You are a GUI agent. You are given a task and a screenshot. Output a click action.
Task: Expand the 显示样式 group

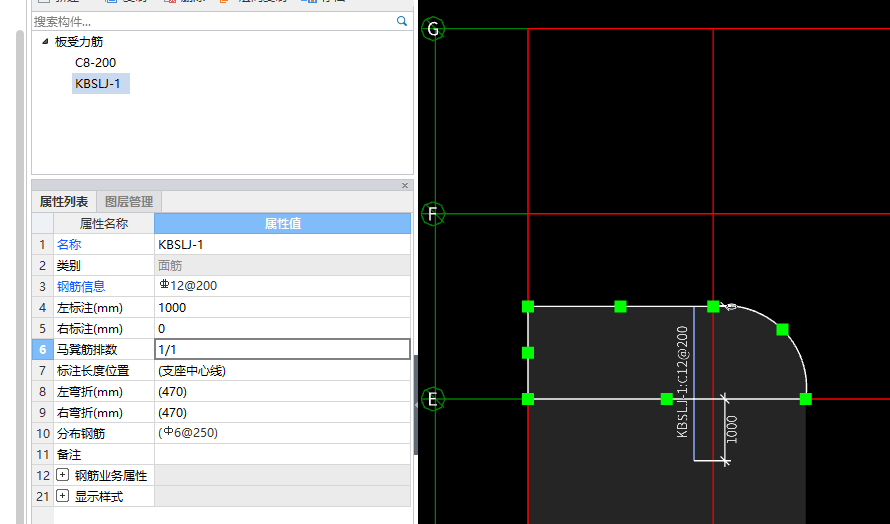62,496
